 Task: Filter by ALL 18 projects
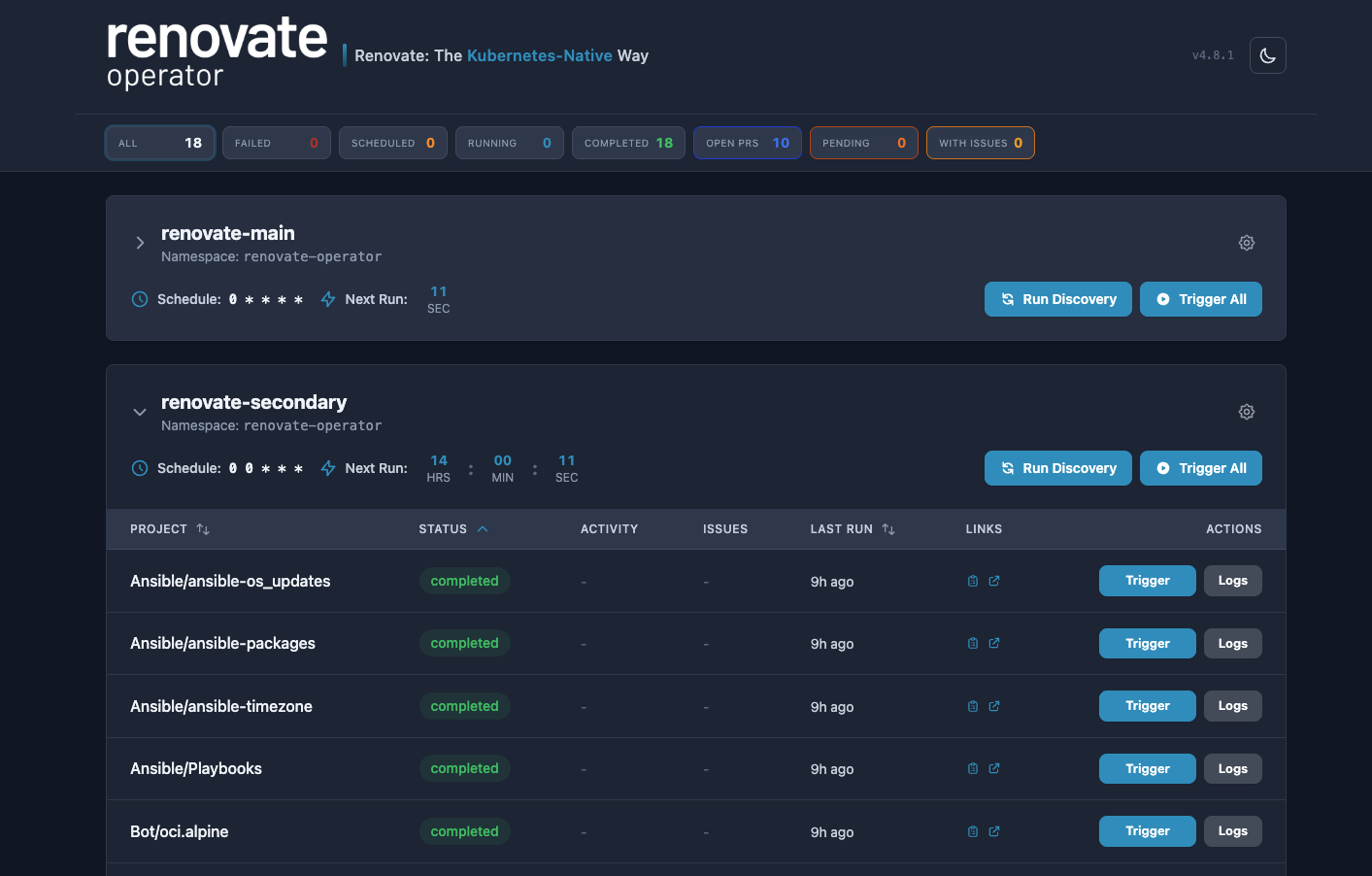pyautogui.click(x=160, y=143)
